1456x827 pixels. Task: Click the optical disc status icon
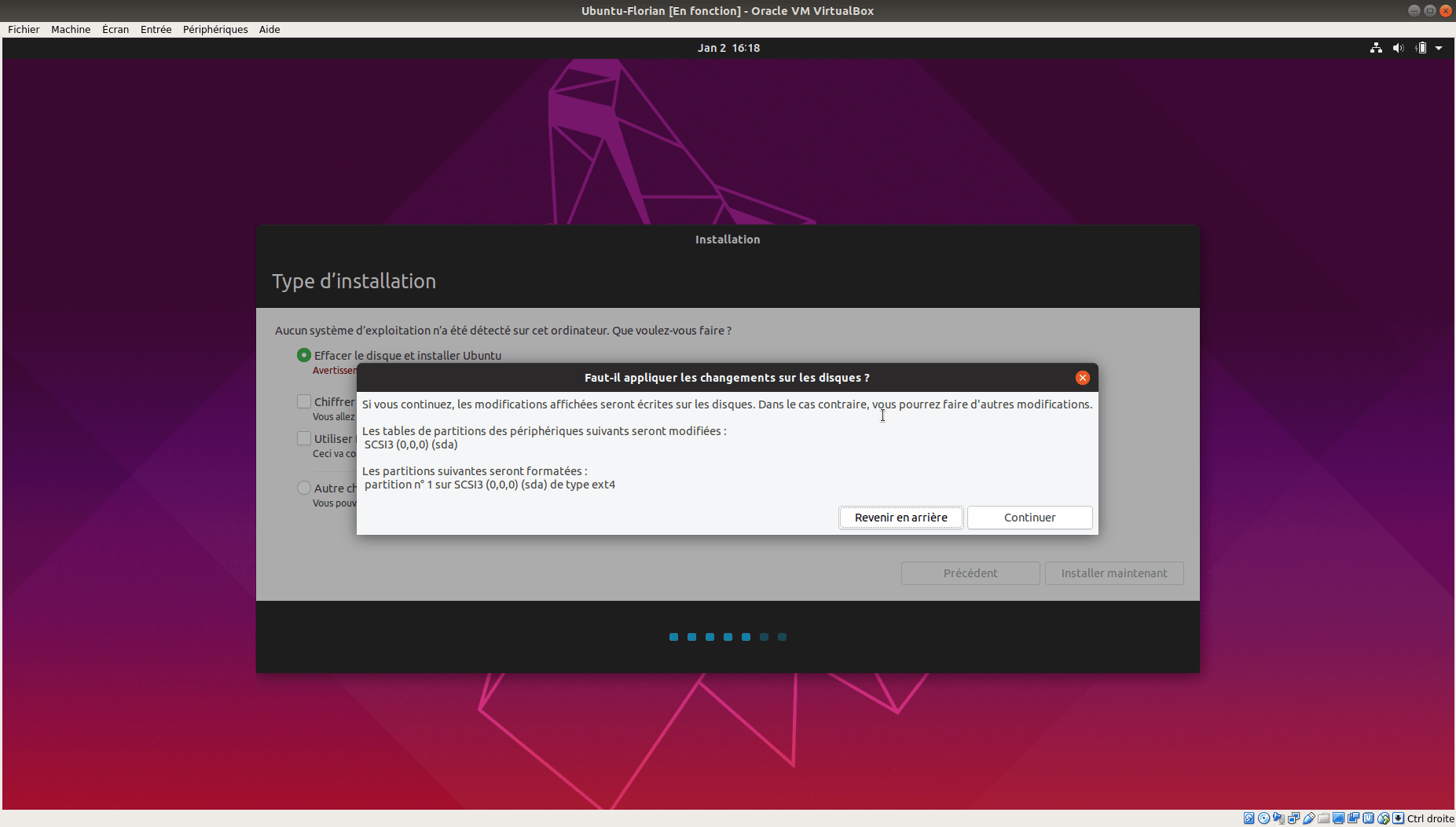coord(1263,818)
